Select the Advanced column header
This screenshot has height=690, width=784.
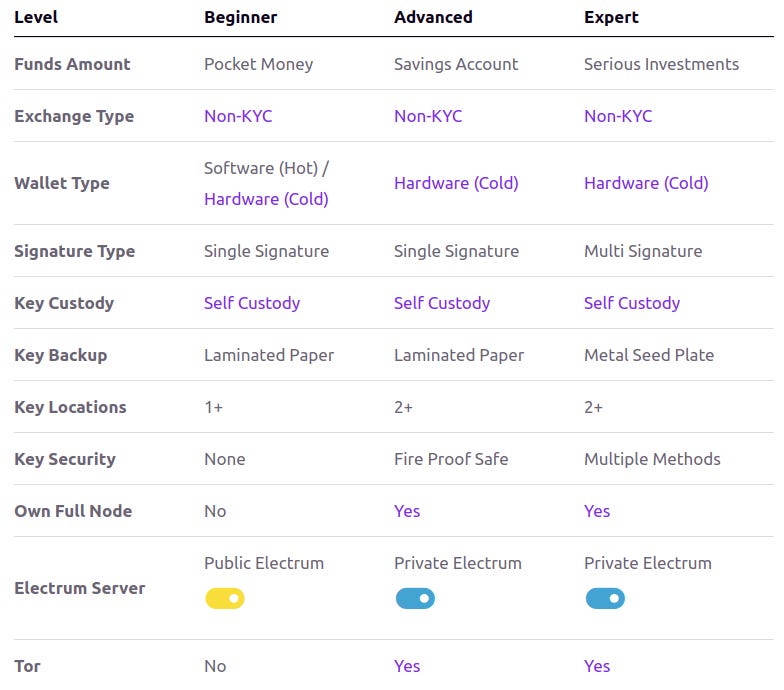click(433, 18)
